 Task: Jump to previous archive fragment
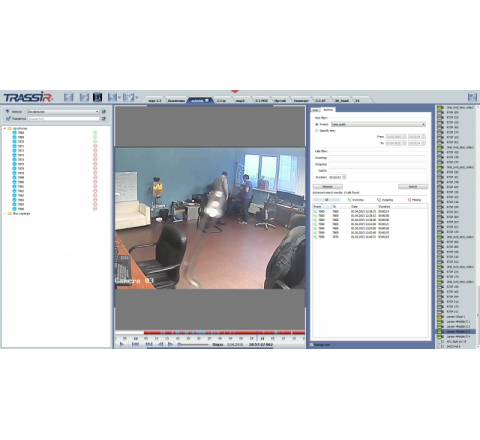click(x=135, y=344)
